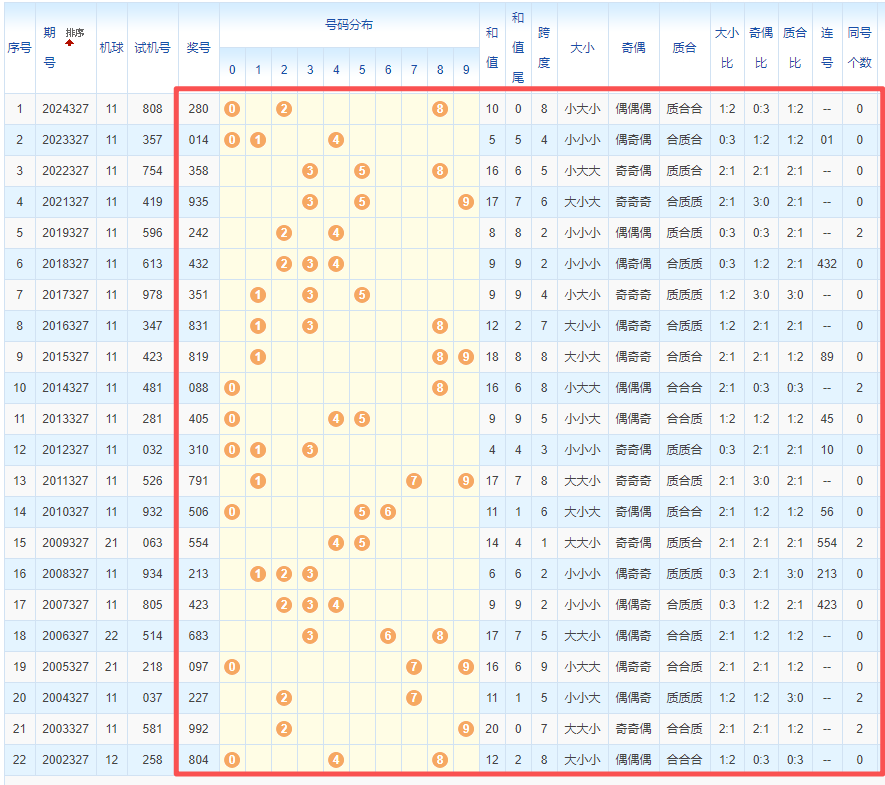The image size is (885, 785).
Task: Click the 和值 column header
Action: coord(492,47)
